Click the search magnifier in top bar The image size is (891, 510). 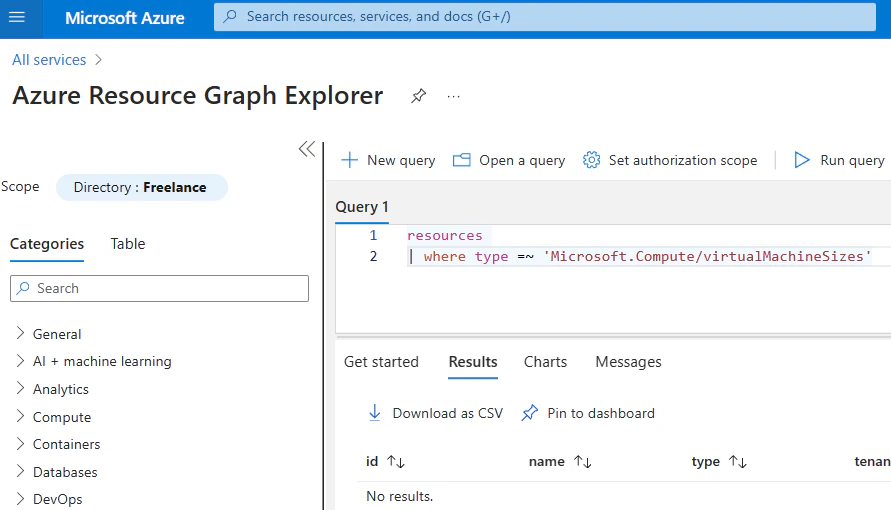(230, 16)
